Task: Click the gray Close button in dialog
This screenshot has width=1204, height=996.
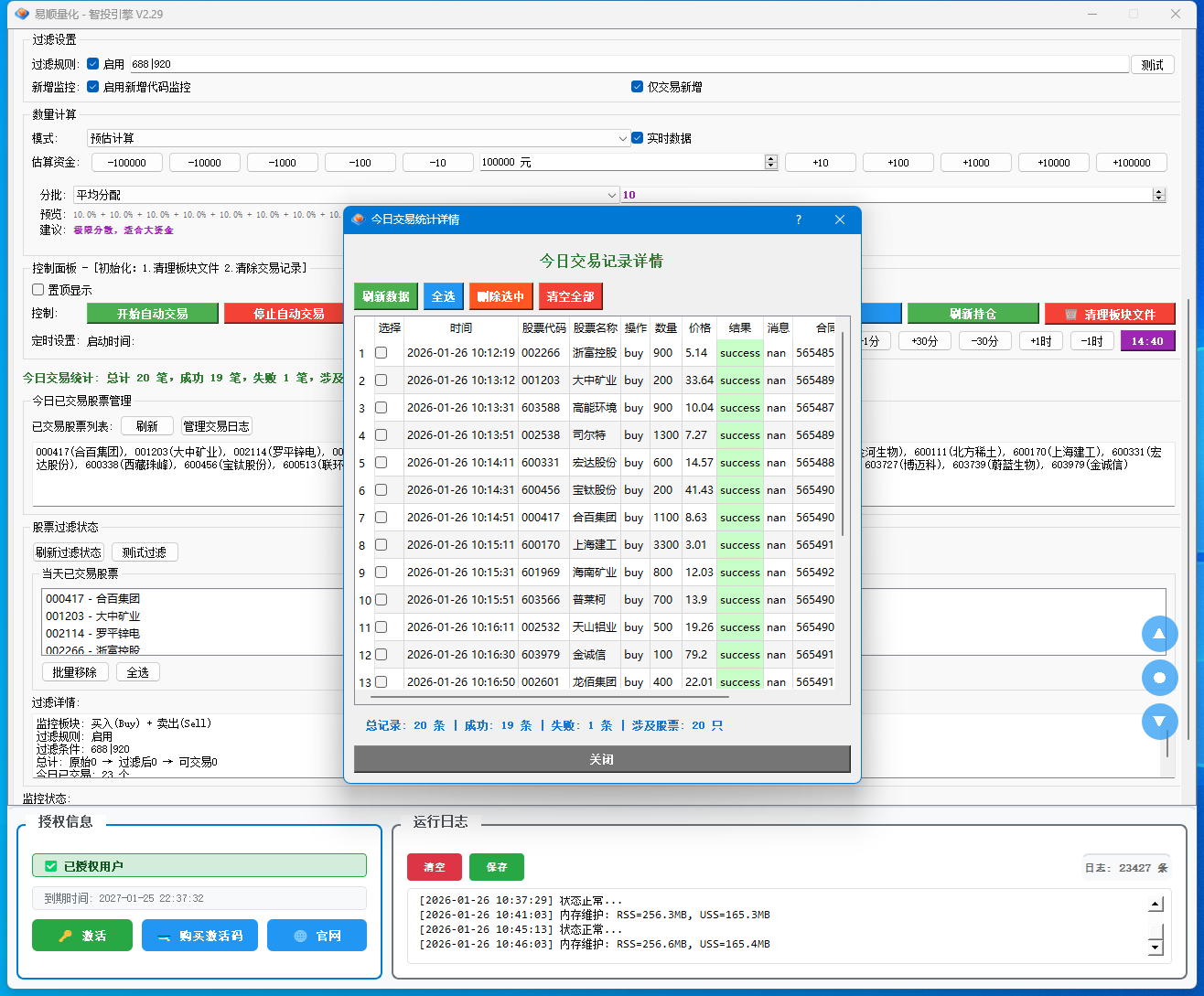Action: [602, 759]
